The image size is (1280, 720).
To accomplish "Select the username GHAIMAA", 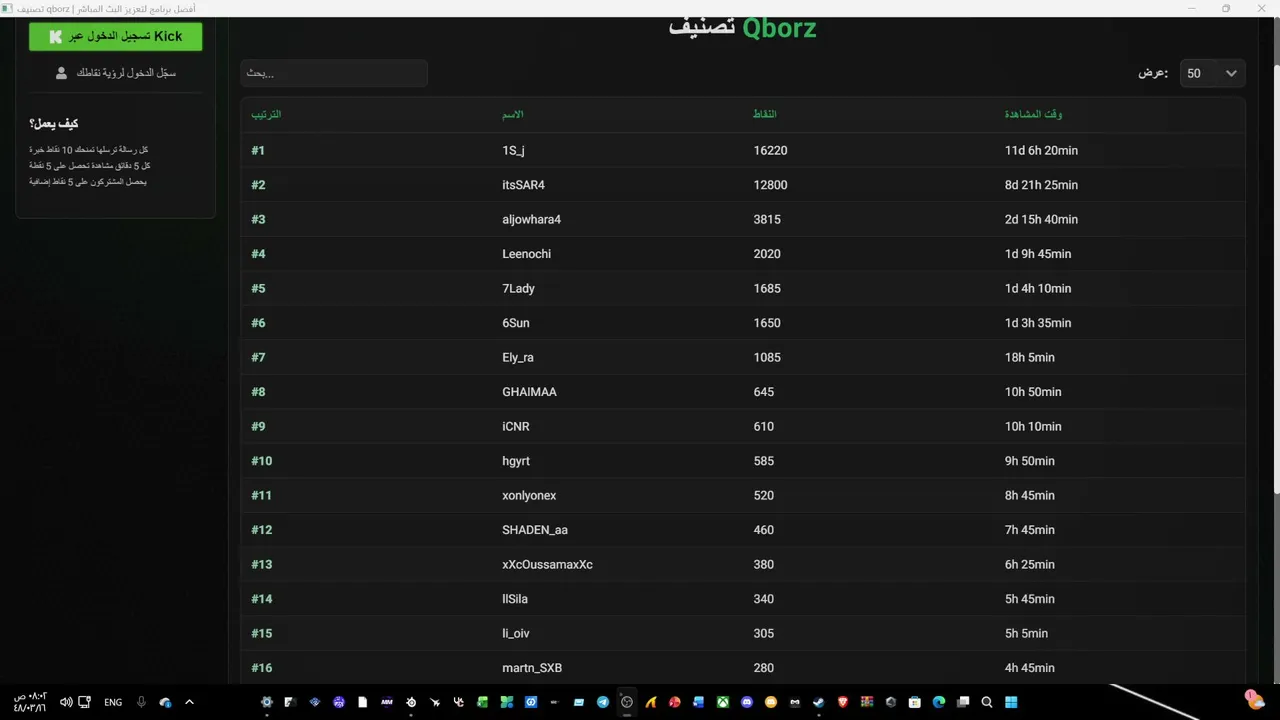I will [529, 392].
